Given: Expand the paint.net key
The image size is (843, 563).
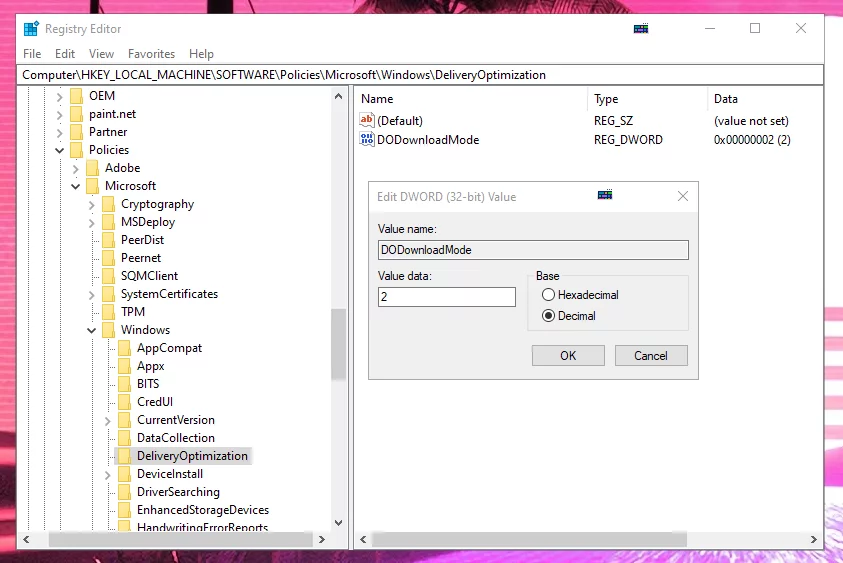Looking at the screenshot, I should tap(60, 115).
